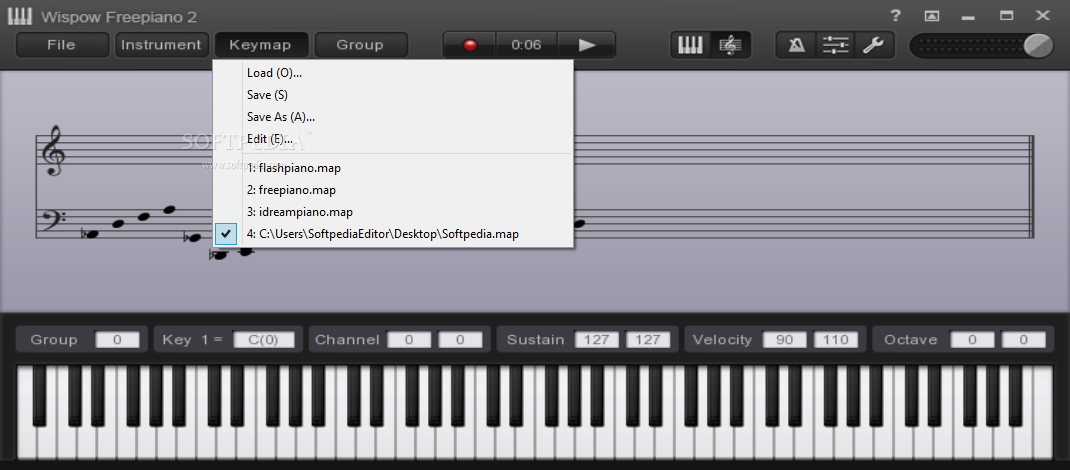Open the Instrument menu
This screenshot has width=1070, height=470.
pos(161,45)
